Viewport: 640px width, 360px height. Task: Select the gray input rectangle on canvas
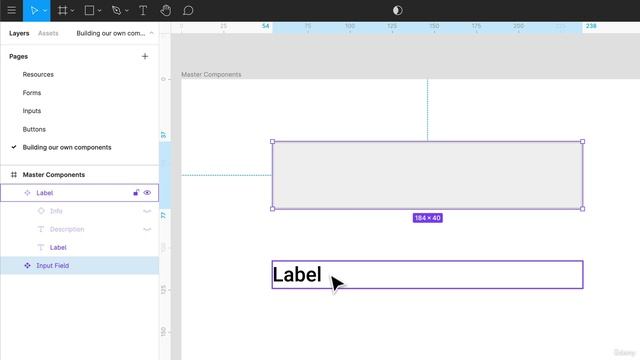coord(427,175)
